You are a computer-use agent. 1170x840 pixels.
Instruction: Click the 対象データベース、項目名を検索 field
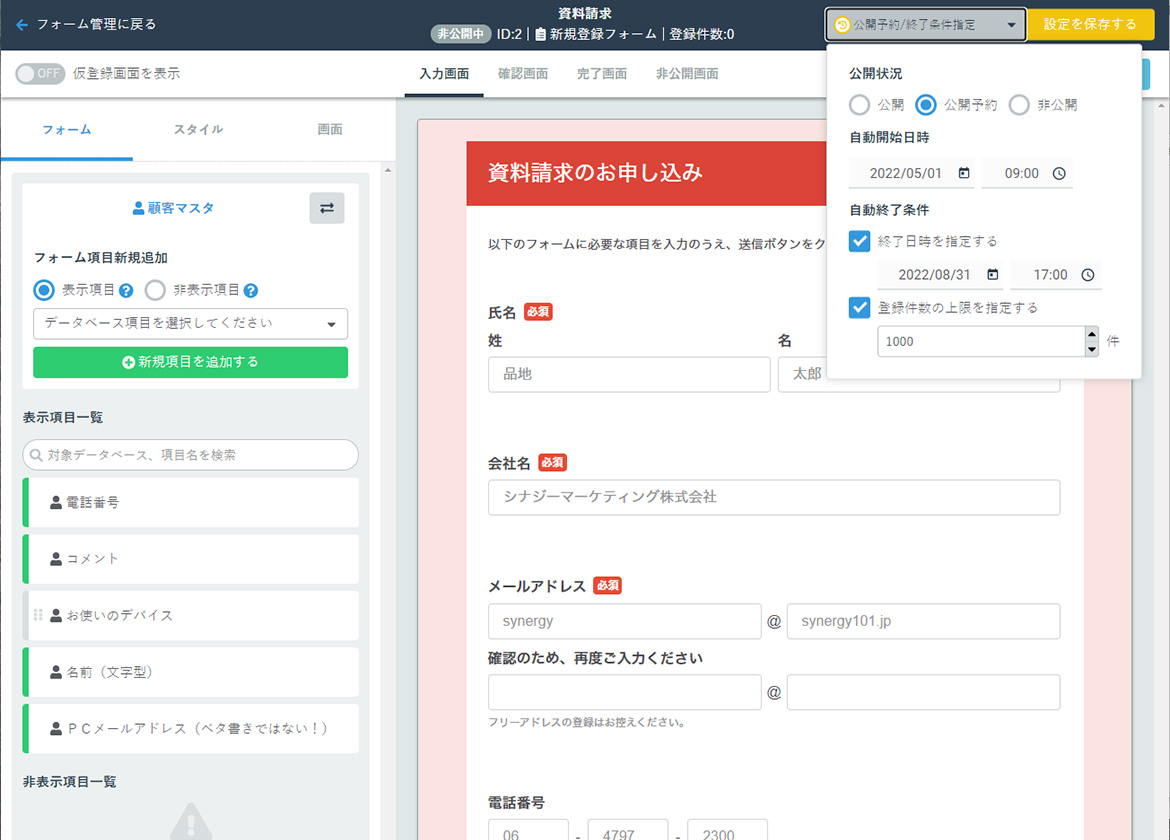click(x=190, y=455)
